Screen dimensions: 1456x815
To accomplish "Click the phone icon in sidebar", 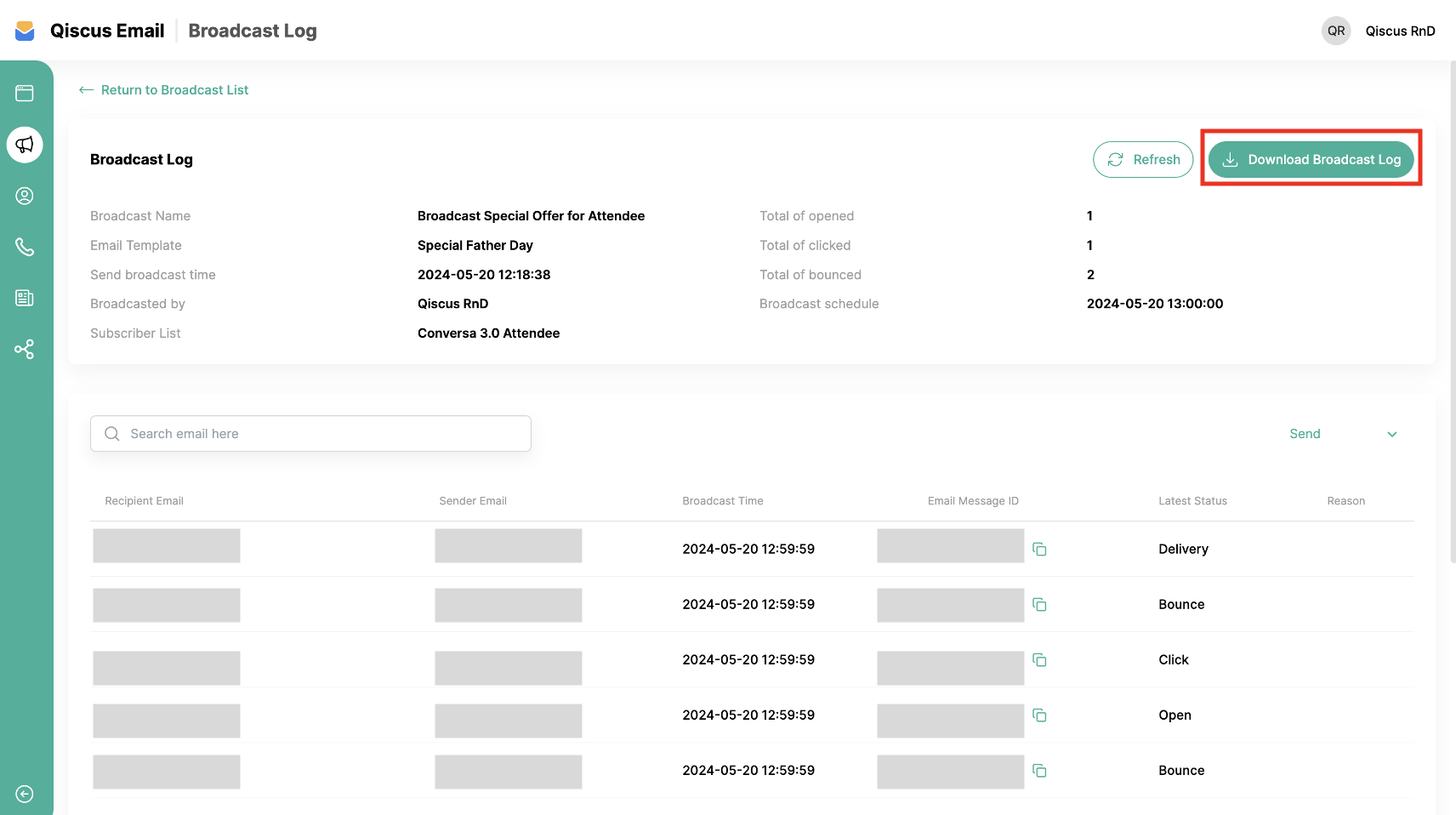I will (x=25, y=247).
